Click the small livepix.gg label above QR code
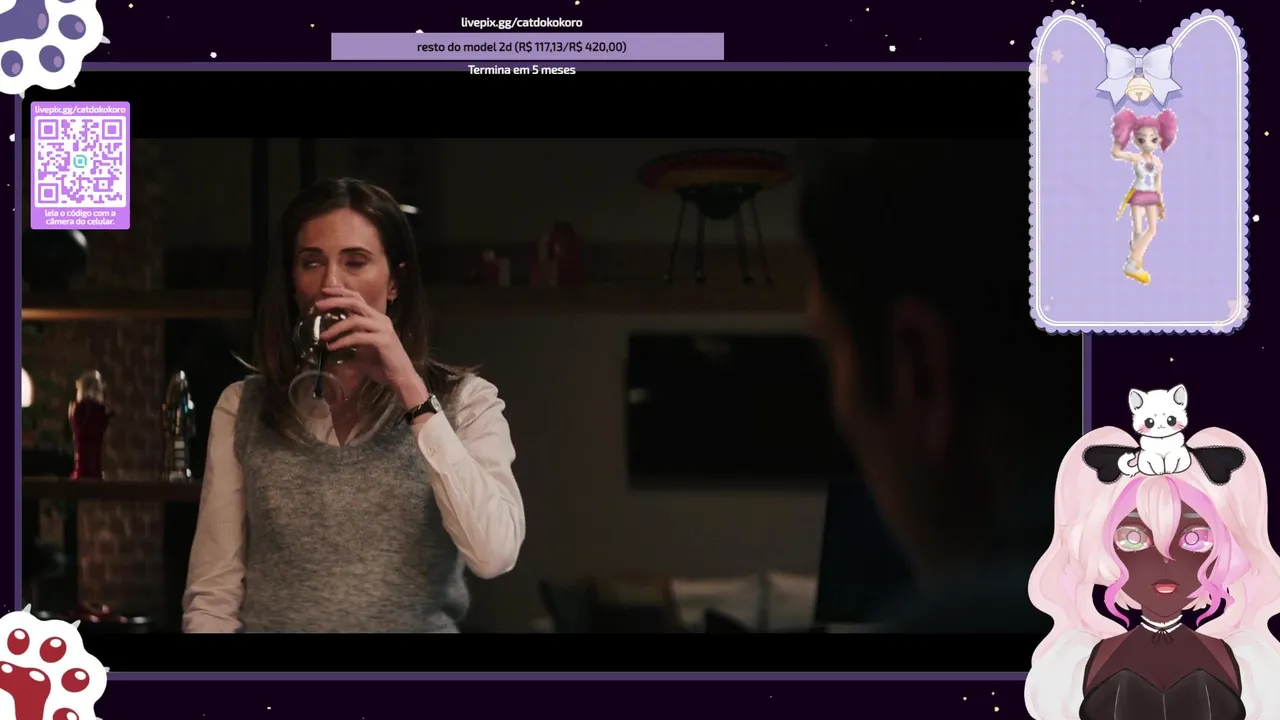The height and width of the screenshot is (720, 1280). (80, 109)
